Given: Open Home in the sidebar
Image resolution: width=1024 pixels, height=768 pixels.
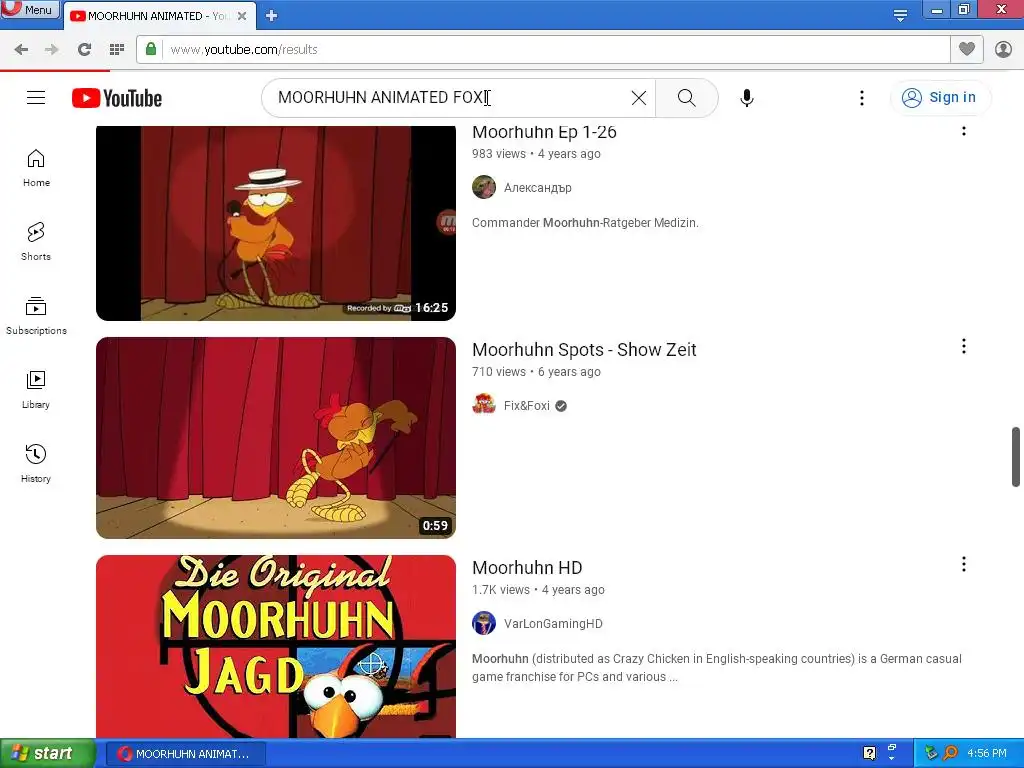Looking at the screenshot, I should tap(36, 168).
